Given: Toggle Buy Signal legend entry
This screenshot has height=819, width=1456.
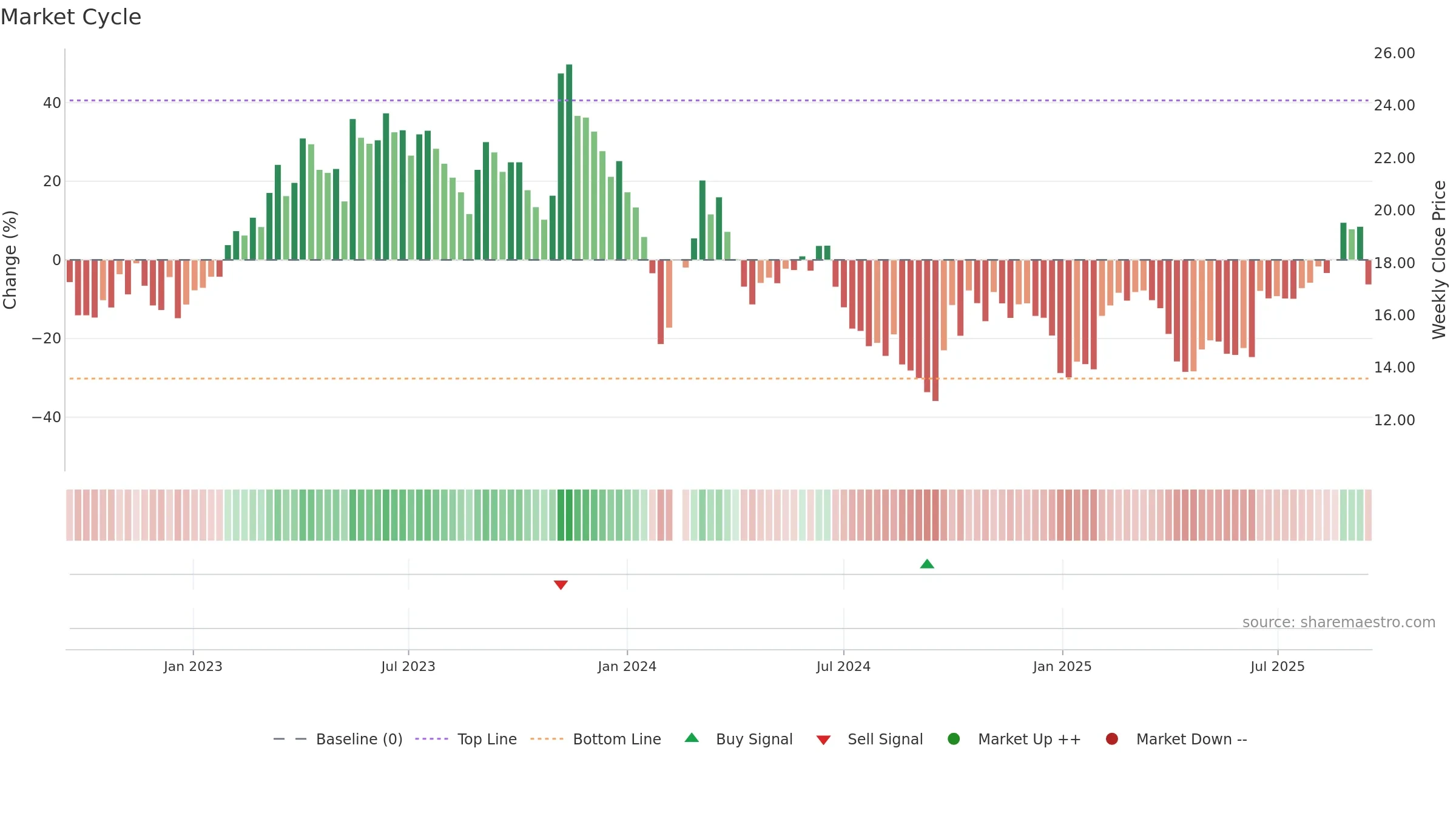Looking at the screenshot, I should coord(738,739).
